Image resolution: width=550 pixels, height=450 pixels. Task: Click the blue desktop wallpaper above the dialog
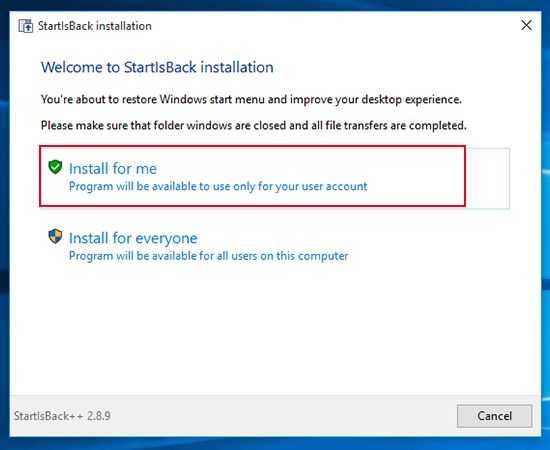tap(275, 5)
